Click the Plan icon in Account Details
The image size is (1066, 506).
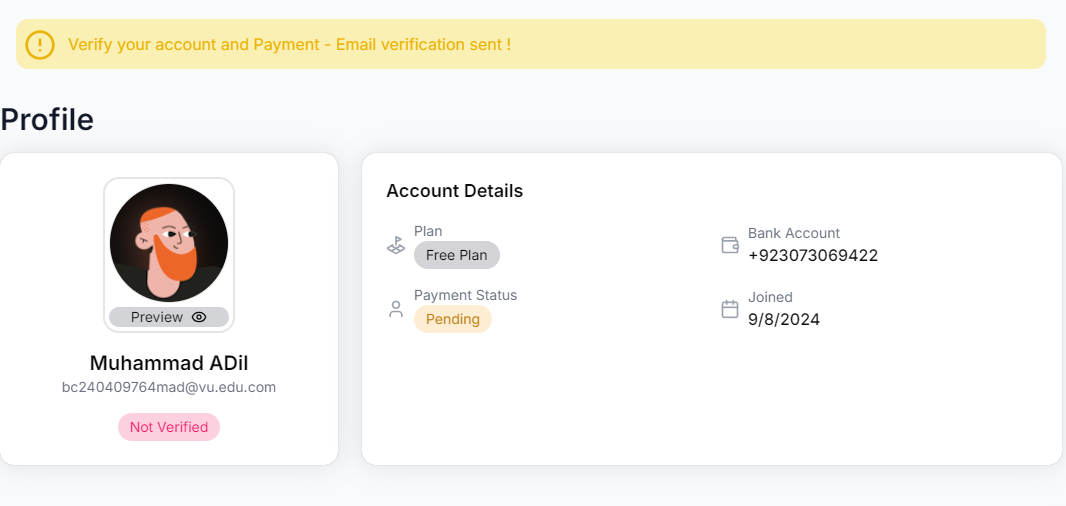click(x=396, y=245)
